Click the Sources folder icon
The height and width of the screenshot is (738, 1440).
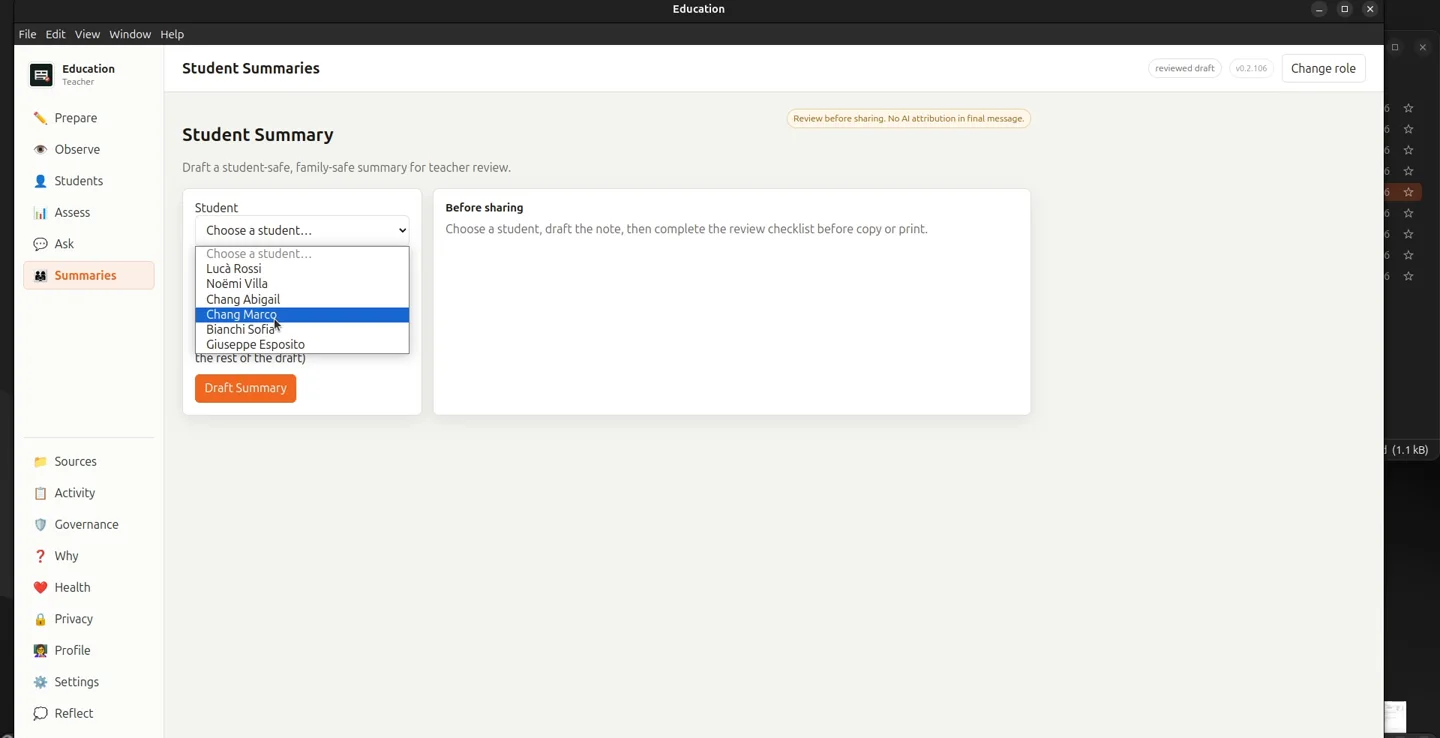(40, 462)
